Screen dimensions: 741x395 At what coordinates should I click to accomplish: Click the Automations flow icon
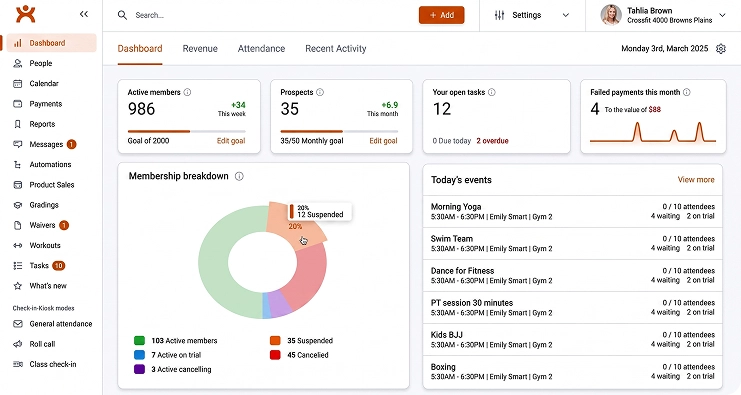(x=17, y=164)
